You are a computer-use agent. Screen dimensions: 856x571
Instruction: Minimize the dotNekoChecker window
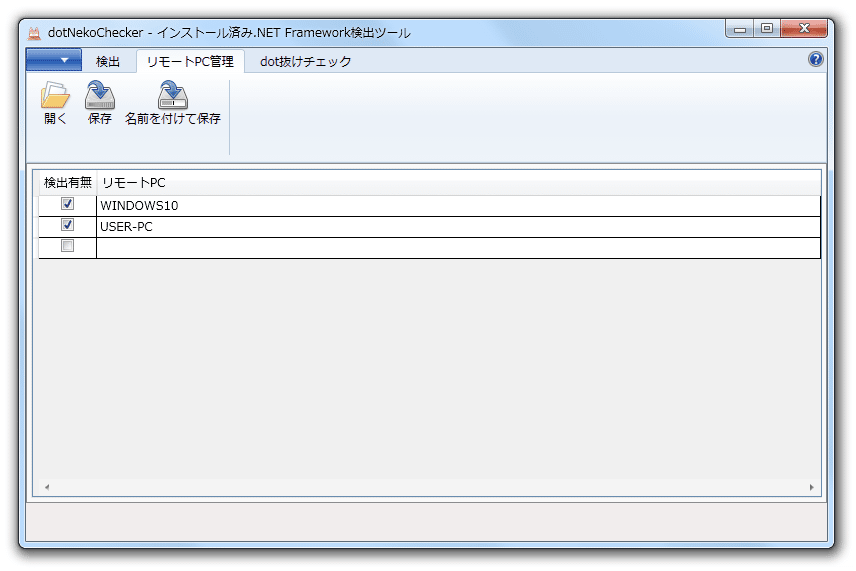740,28
